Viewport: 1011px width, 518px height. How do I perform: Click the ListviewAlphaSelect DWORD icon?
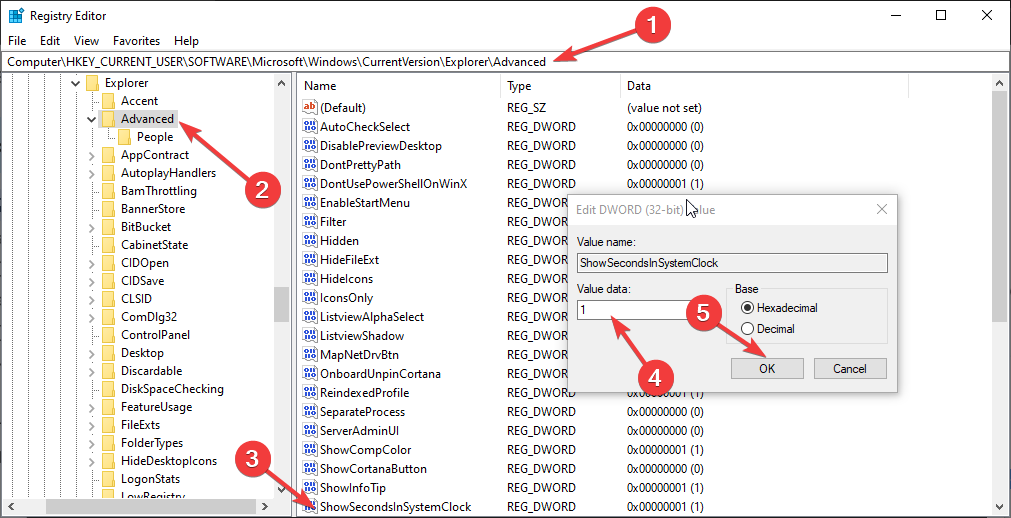[310, 317]
